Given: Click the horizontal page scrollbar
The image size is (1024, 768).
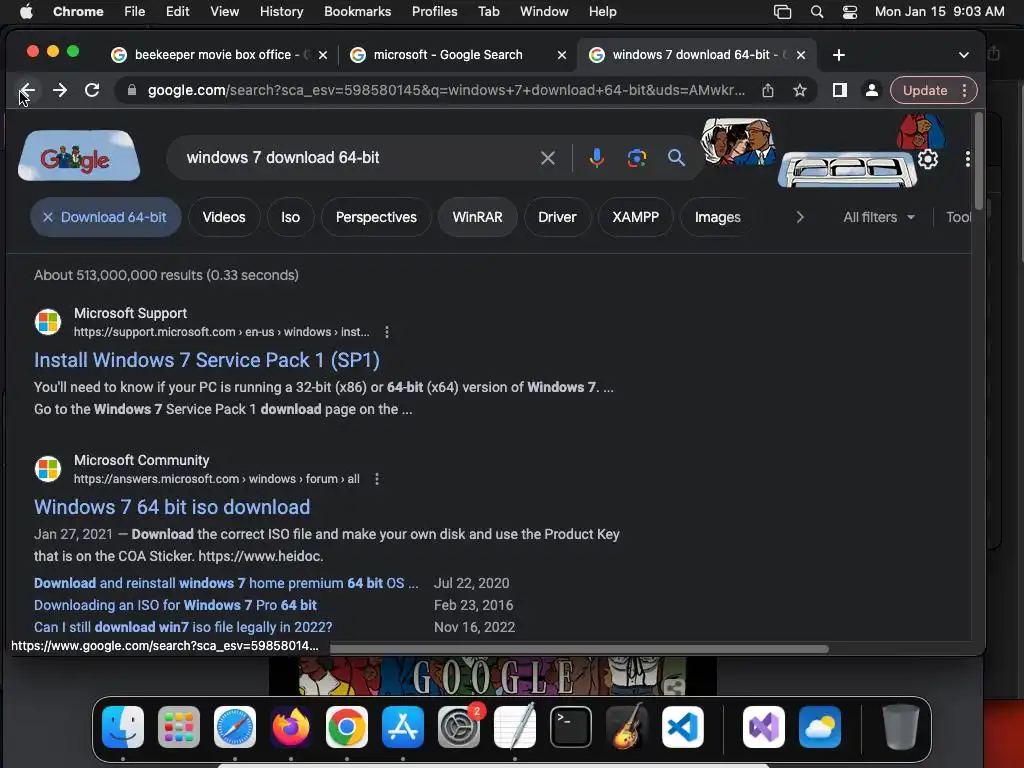Looking at the screenshot, I should point(579,648).
